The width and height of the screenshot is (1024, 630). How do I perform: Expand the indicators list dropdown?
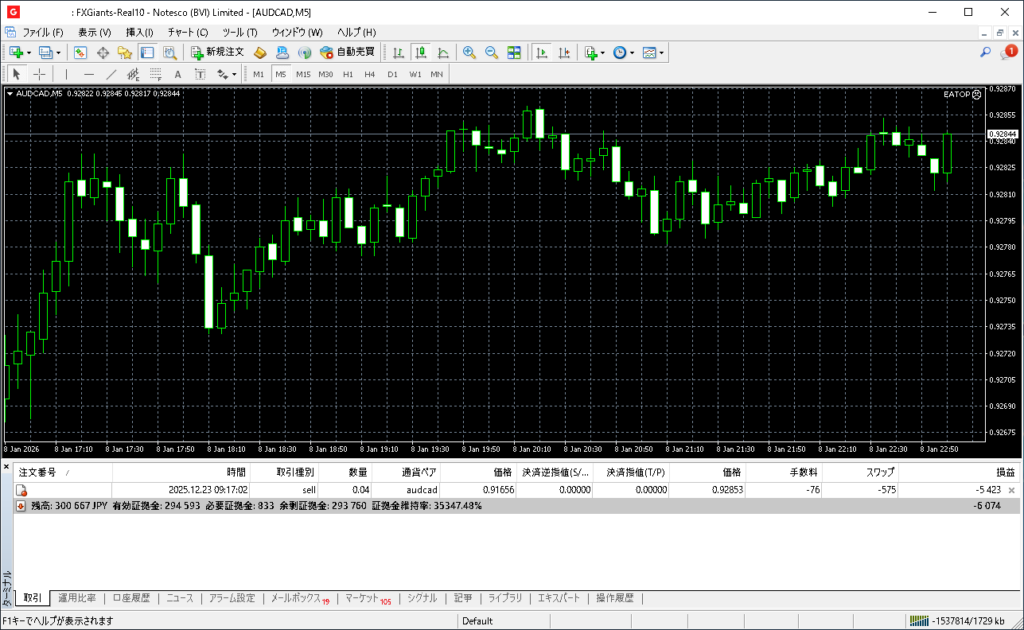[603, 52]
